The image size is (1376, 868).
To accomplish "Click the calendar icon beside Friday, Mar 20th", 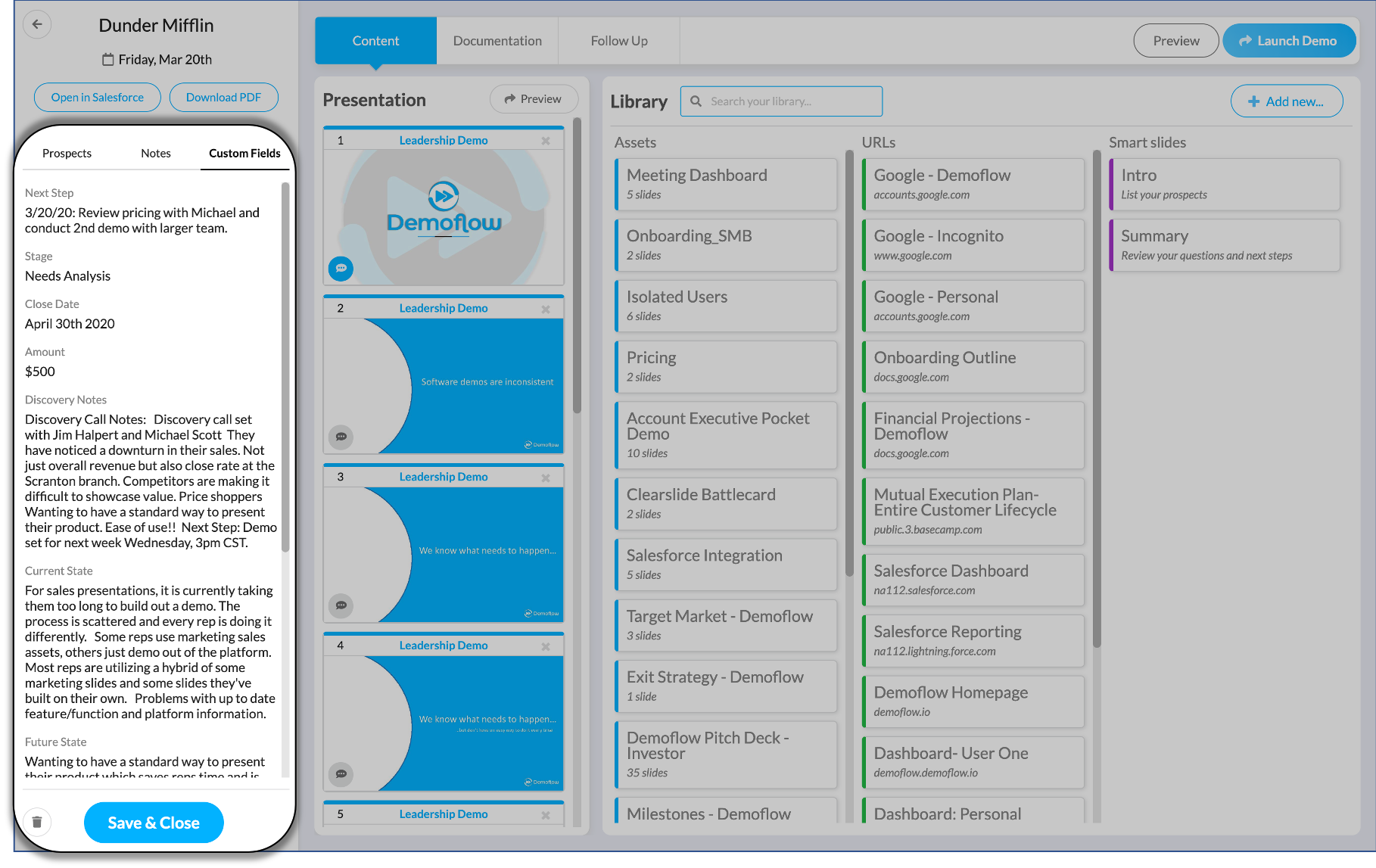I will [108, 59].
